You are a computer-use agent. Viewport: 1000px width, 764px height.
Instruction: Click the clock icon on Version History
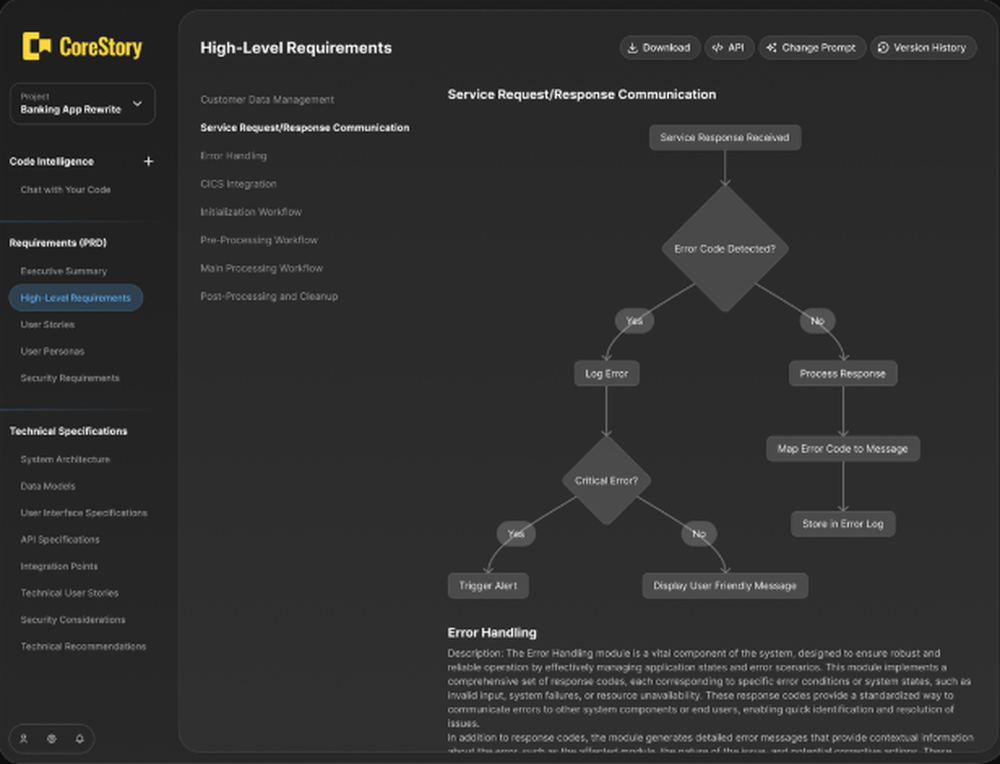(x=883, y=47)
